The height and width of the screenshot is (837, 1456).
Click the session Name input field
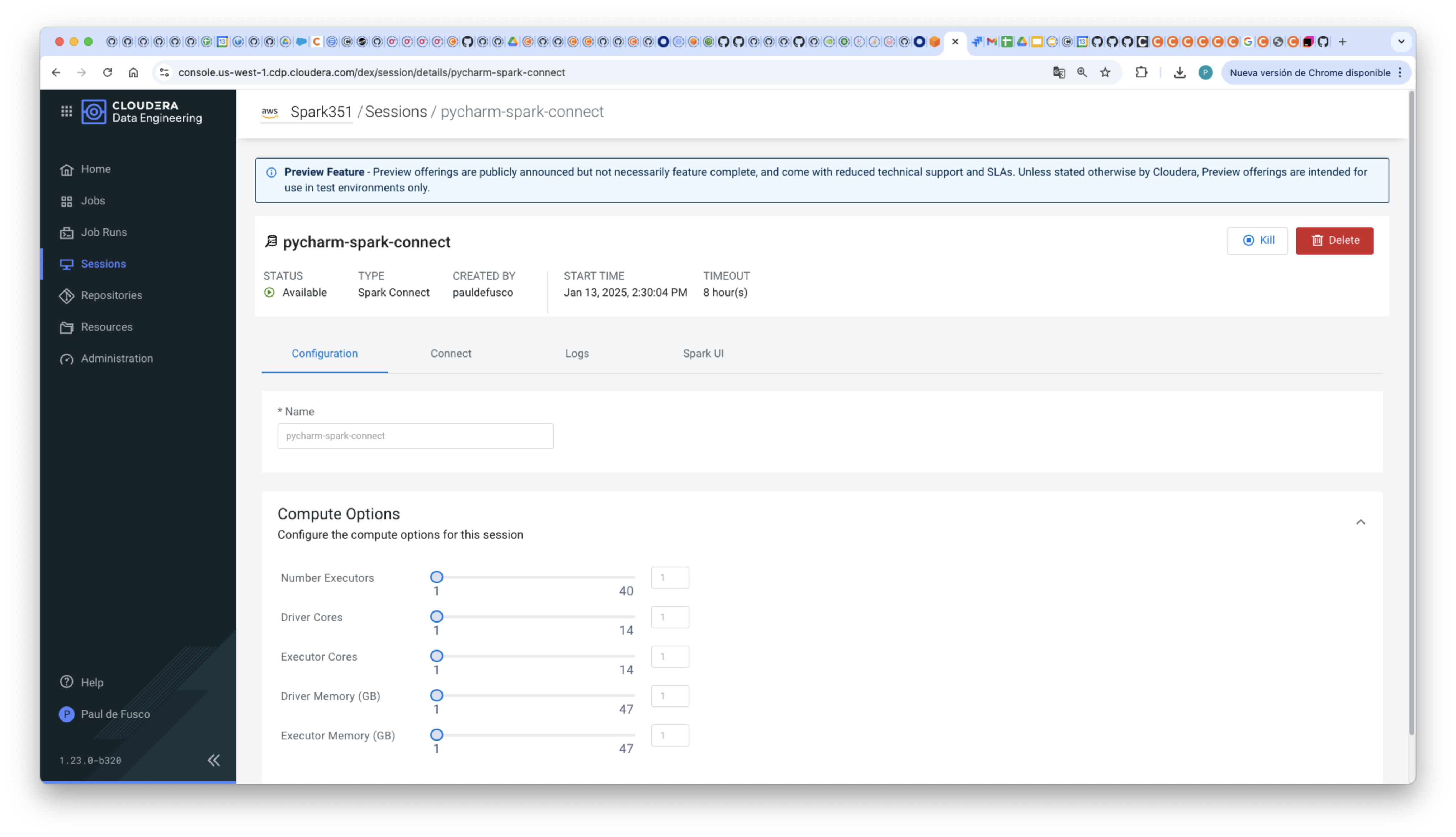pyautogui.click(x=415, y=436)
